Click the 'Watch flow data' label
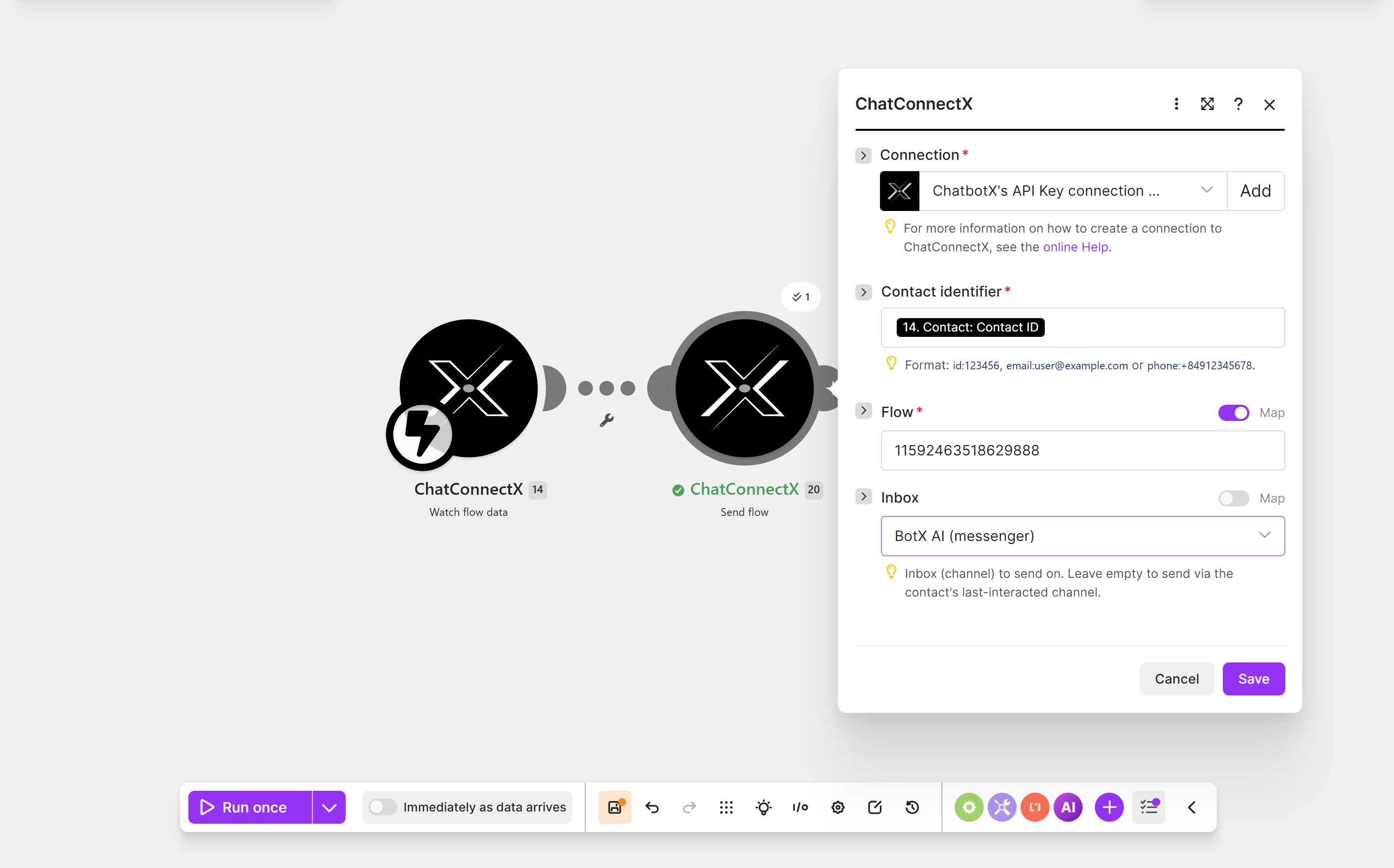This screenshot has width=1394, height=868. tap(468, 512)
